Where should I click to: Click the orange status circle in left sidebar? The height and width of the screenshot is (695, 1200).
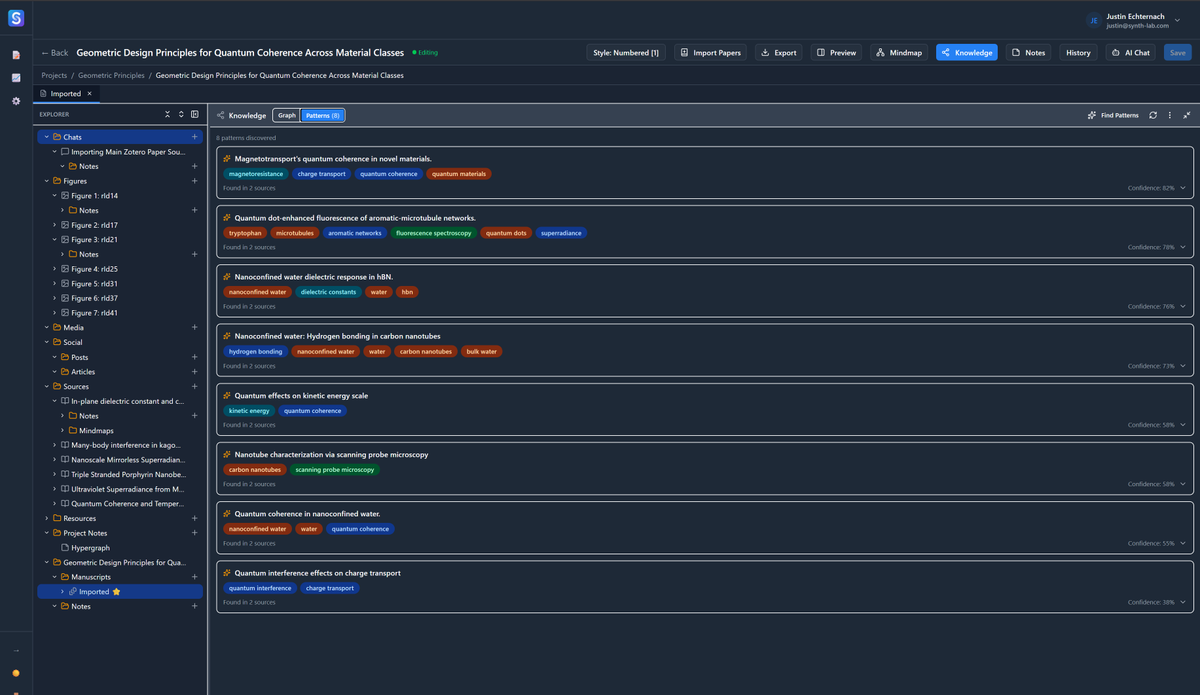(x=16, y=673)
